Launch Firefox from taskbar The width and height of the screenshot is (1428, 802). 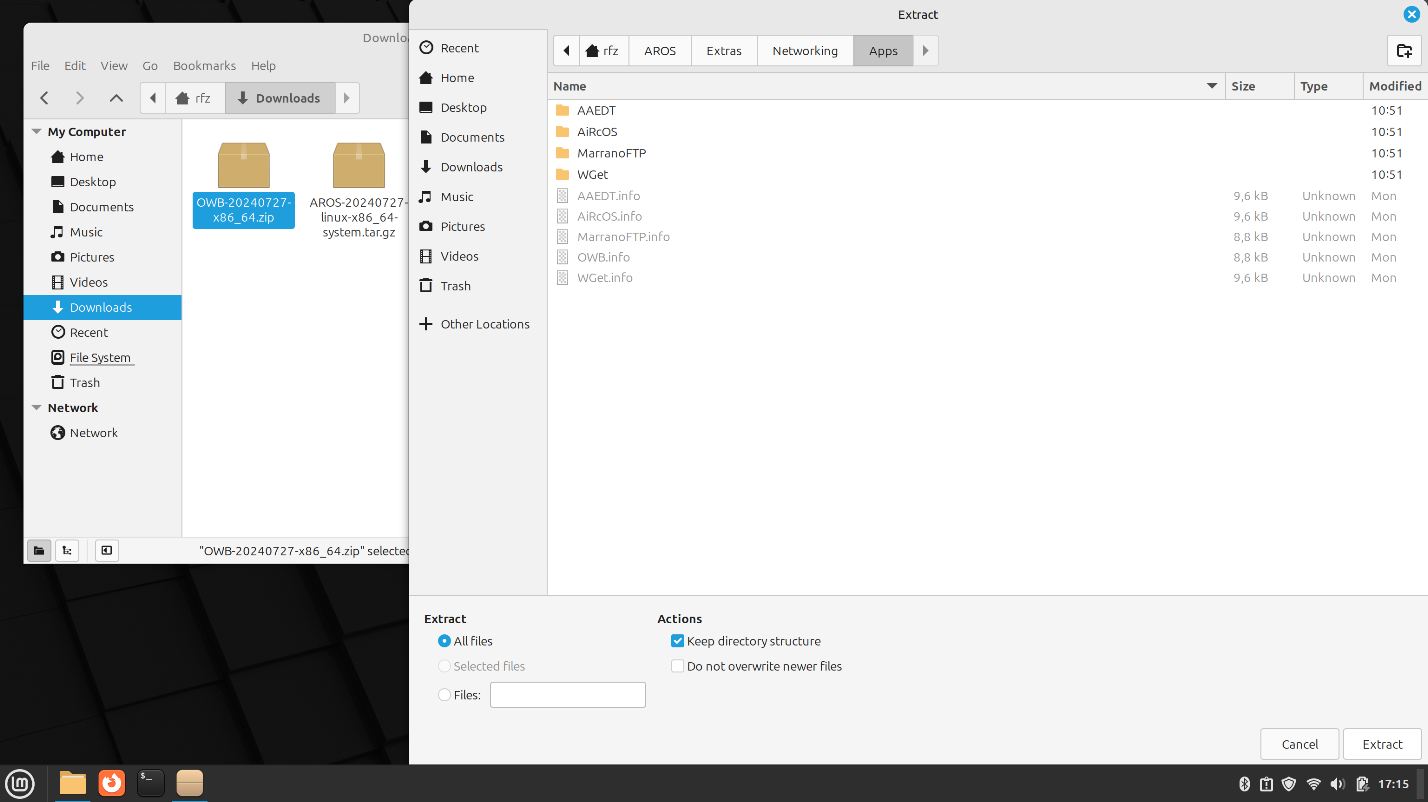click(x=112, y=782)
